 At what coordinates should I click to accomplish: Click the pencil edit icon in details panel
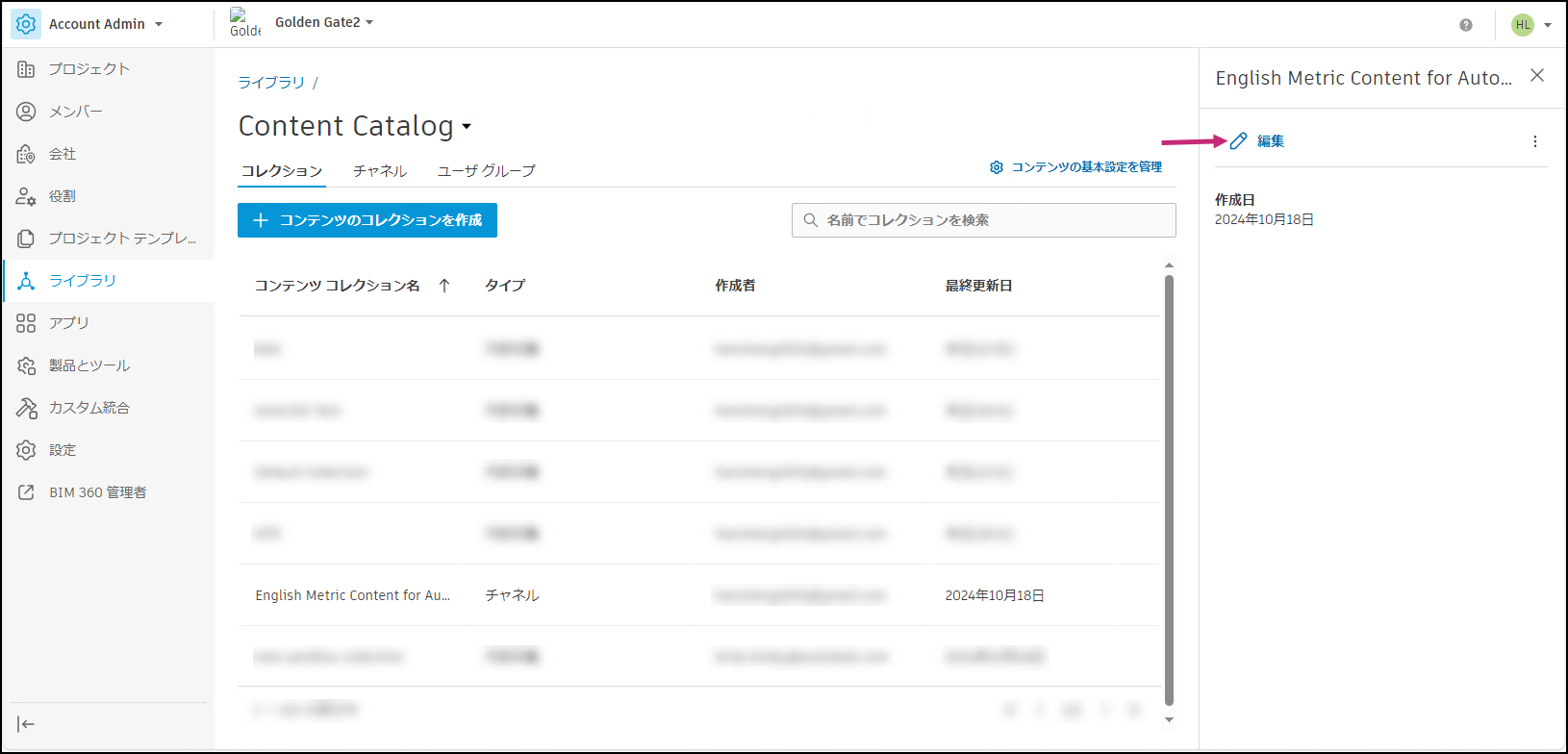(x=1239, y=141)
